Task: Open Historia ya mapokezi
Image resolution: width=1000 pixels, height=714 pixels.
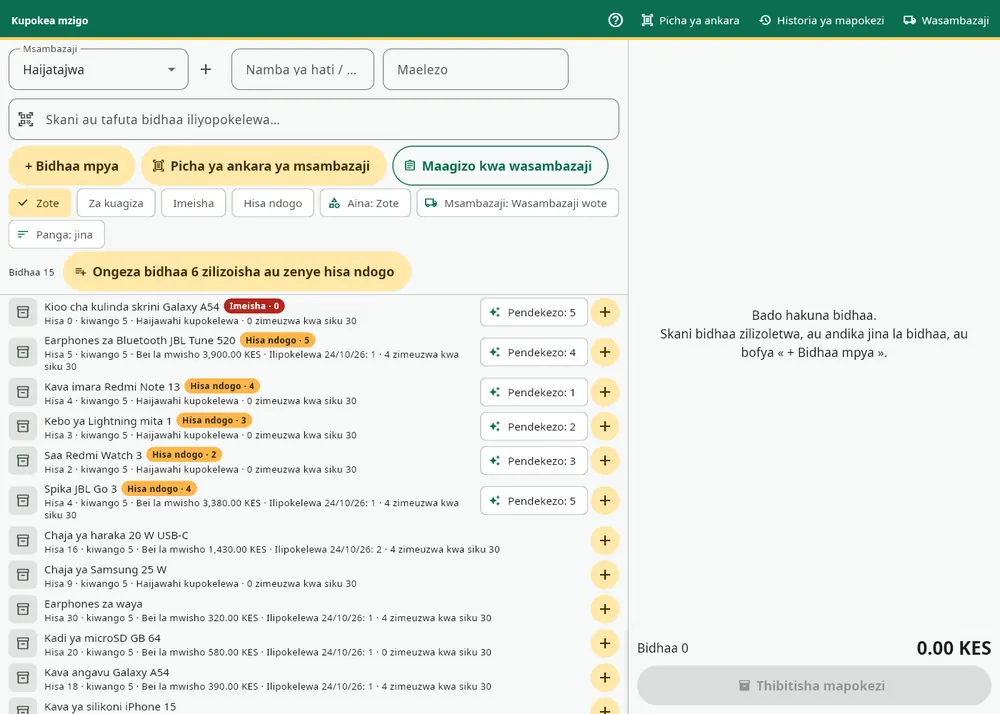Action: [821, 20]
